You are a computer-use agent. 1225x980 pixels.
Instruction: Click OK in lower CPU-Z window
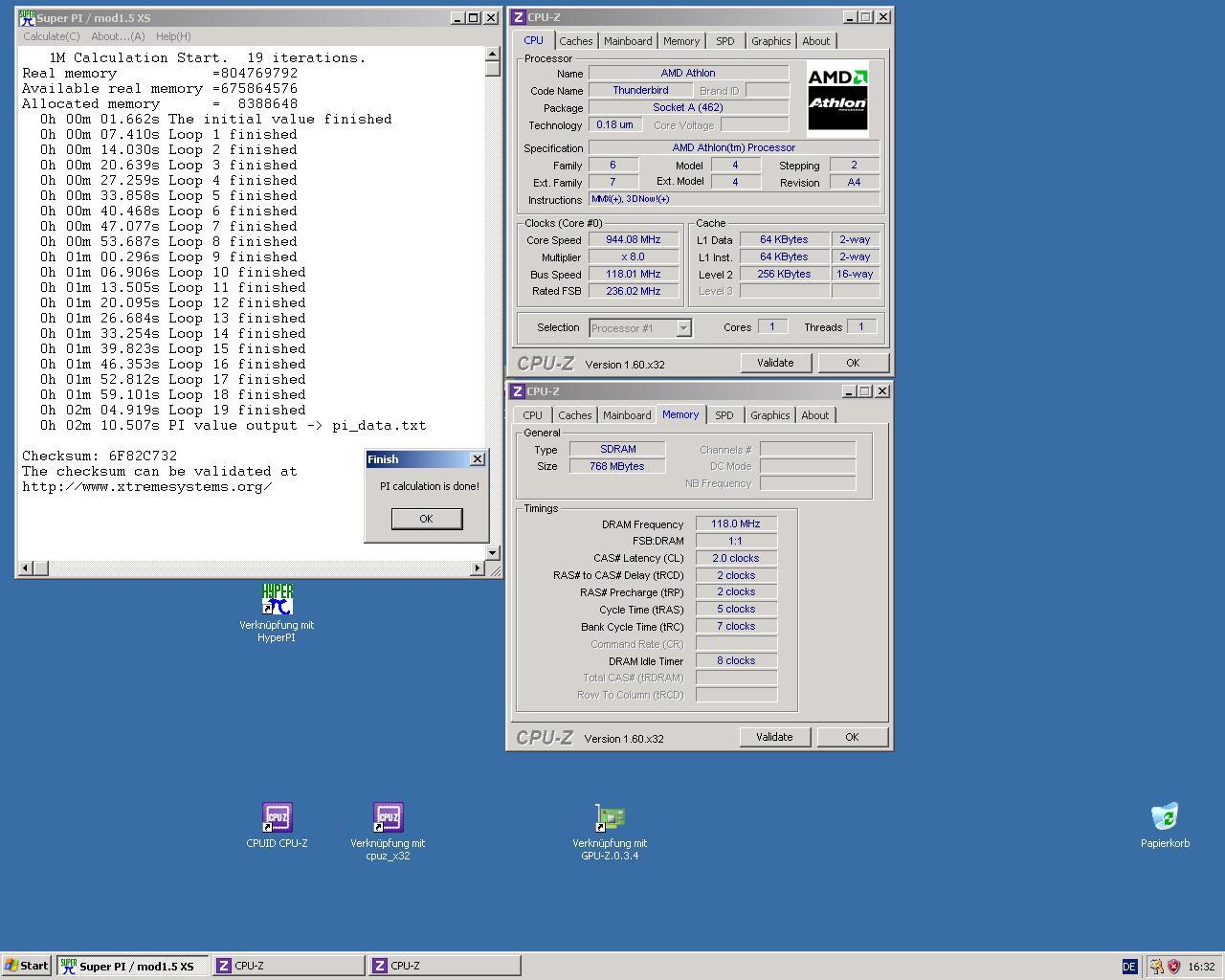coord(852,737)
